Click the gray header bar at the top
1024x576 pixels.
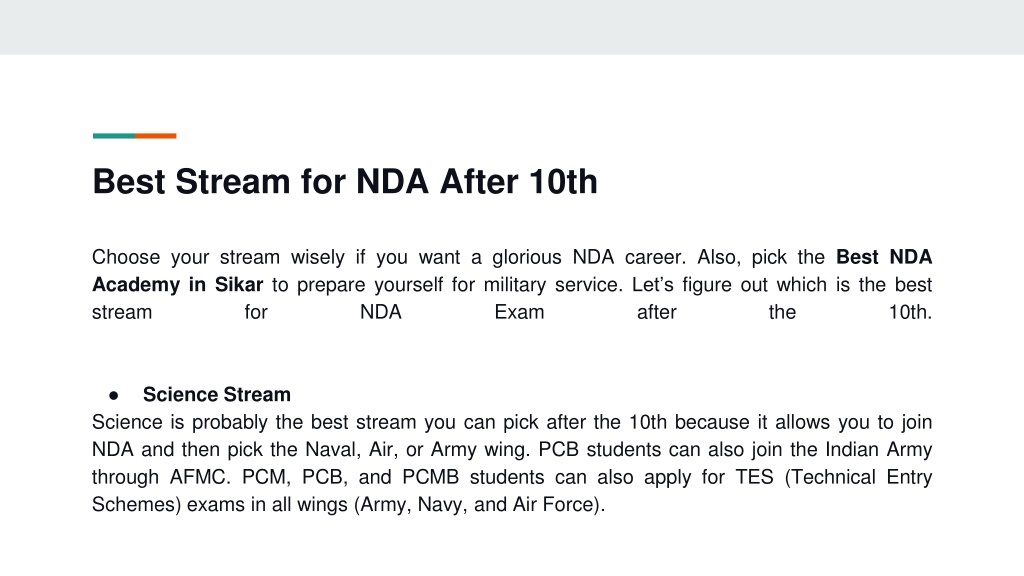click(512, 27)
